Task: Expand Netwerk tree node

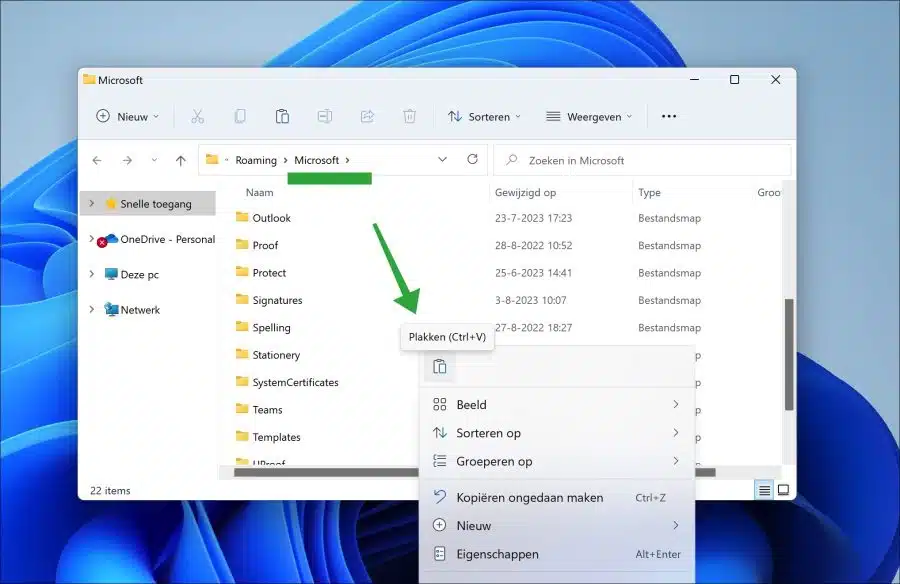Action: pyautogui.click(x=92, y=310)
